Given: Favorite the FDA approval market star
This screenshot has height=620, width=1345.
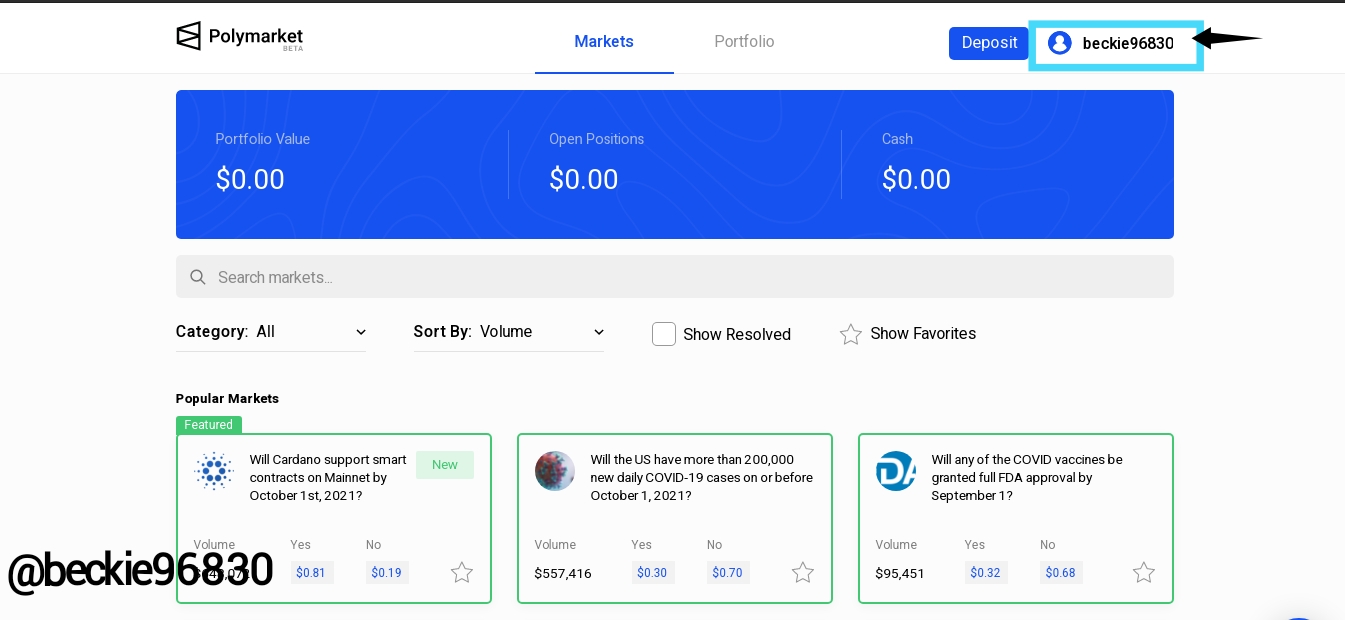Looking at the screenshot, I should [1144, 572].
